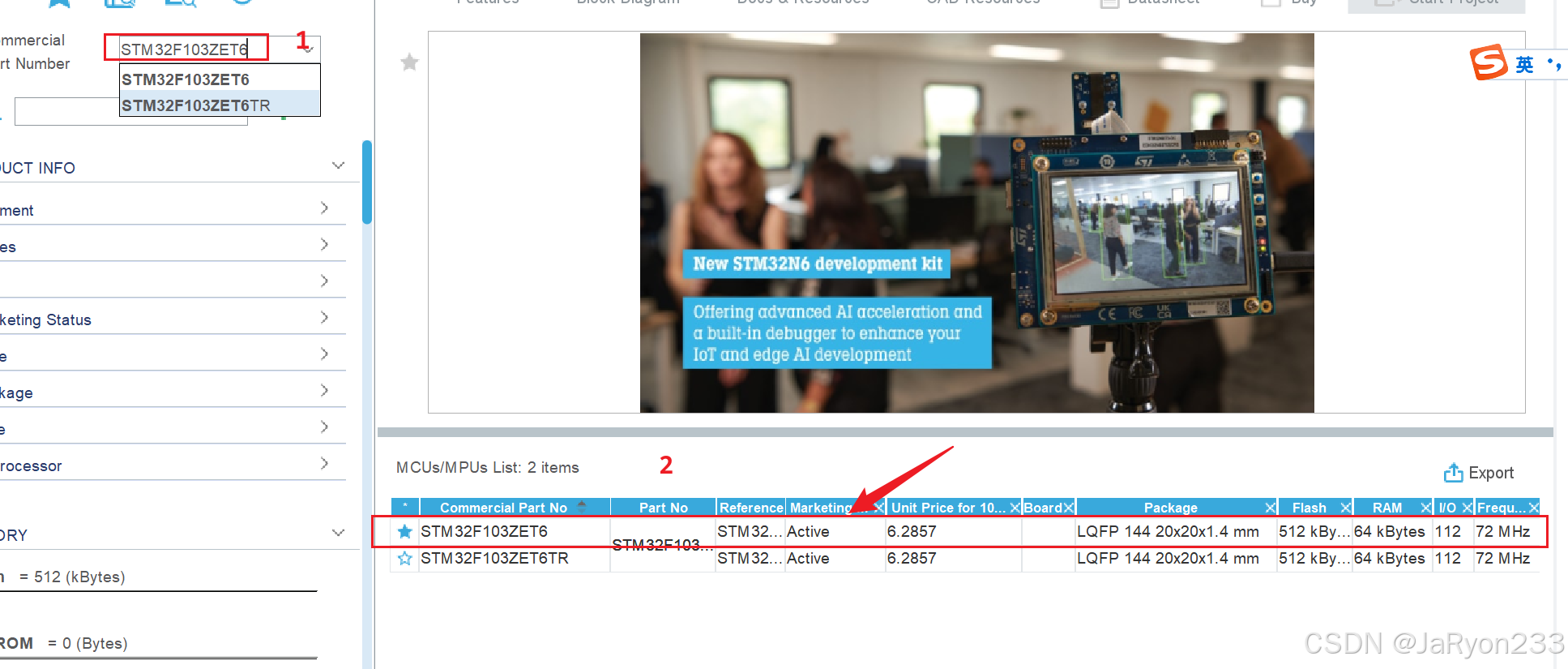Click the Export icon

pyautogui.click(x=1453, y=473)
